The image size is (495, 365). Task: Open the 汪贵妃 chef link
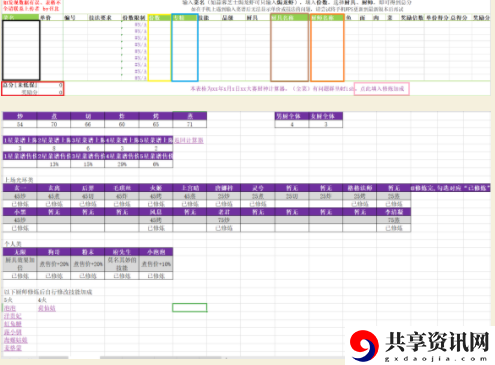pos(13,316)
